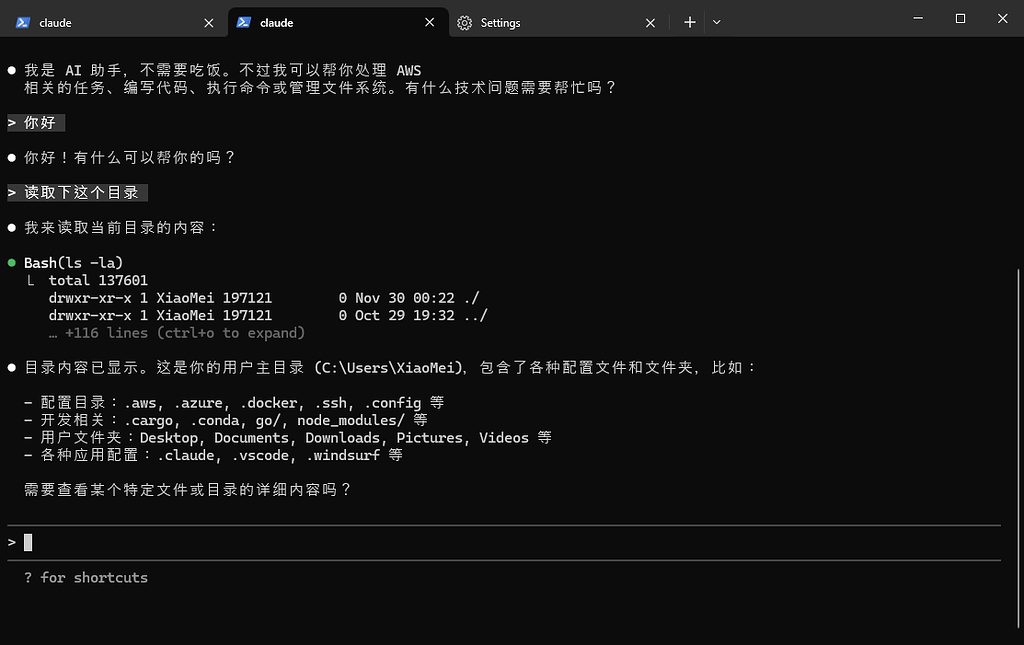Open the Settings tab
The image size is (1024, 645).
tap(558, 23)
